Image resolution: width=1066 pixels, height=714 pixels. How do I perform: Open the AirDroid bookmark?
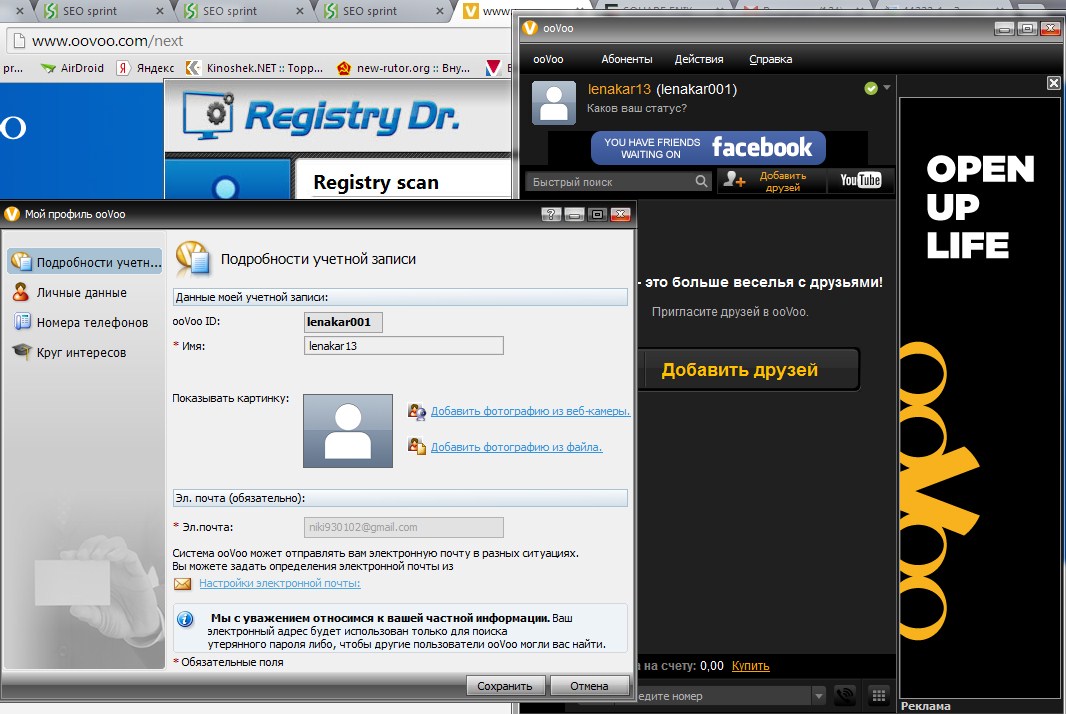tap(72, 68)
